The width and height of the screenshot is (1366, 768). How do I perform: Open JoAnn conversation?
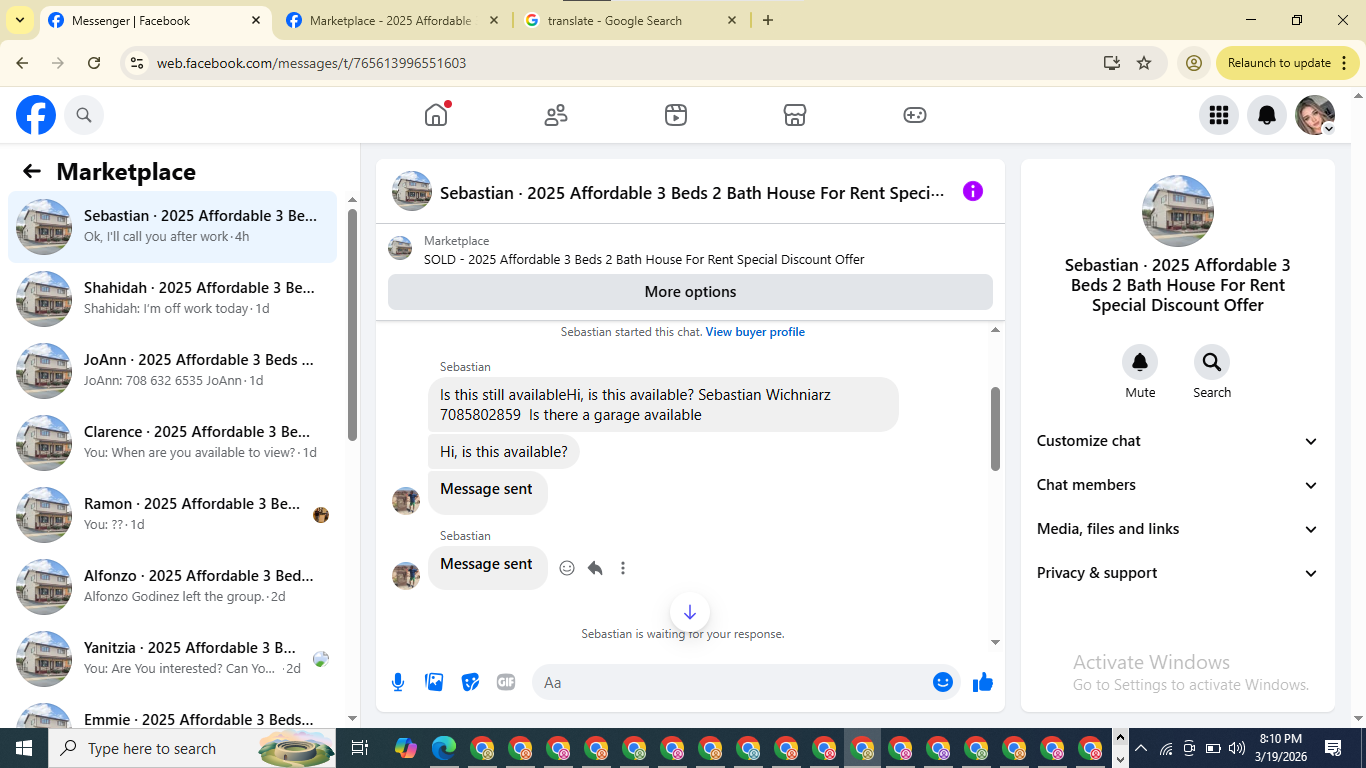(172, 371)
